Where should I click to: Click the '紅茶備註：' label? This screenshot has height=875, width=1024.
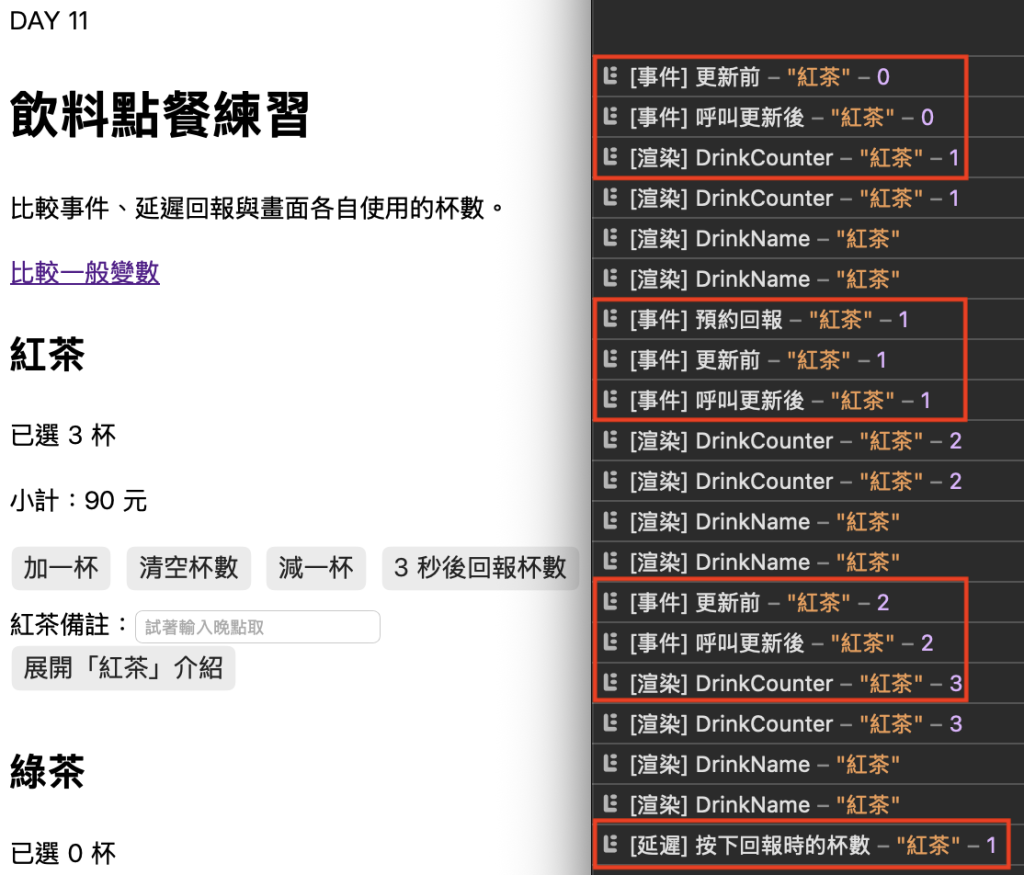pos(70,625)
